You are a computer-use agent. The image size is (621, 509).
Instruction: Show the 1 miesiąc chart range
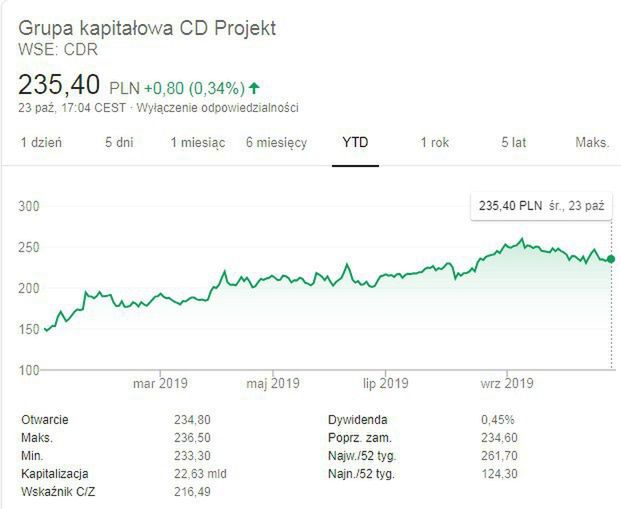click(197, 143)
